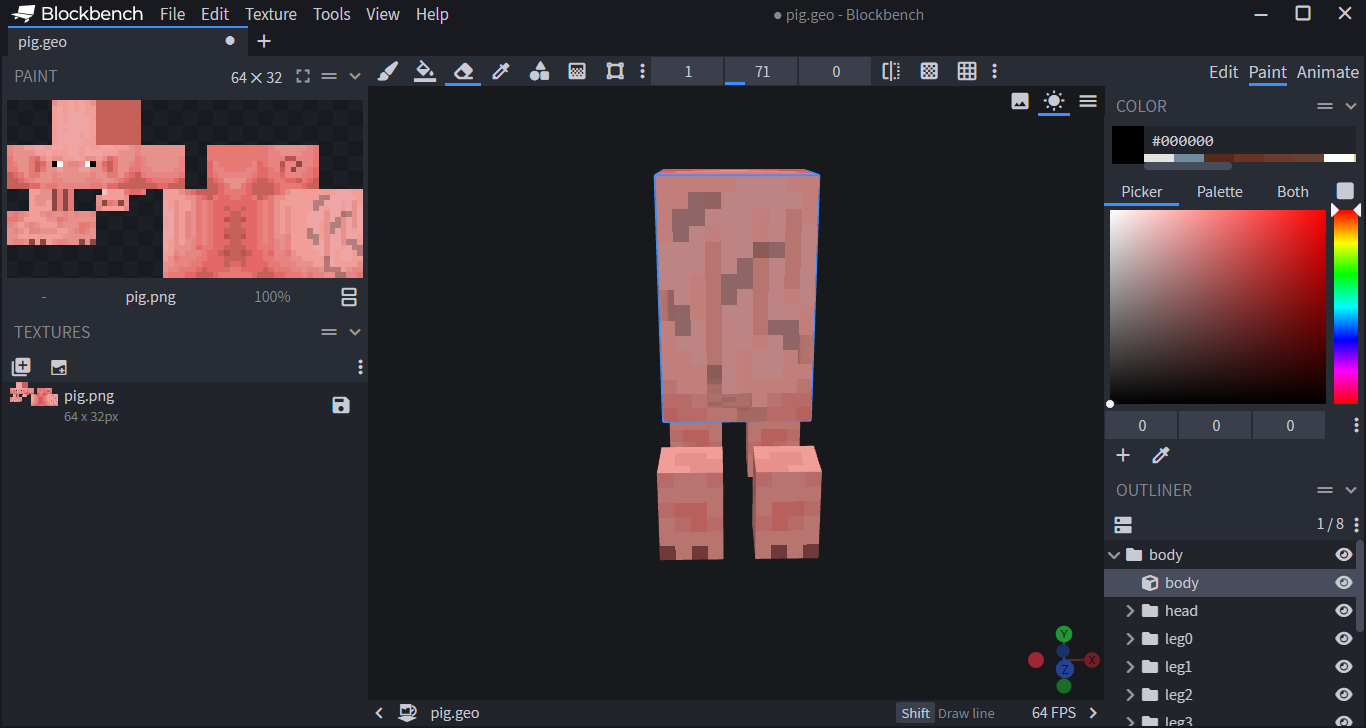Open the Edit menu
The height and width of the screenshot is (728, 1366).
(x=214, y=14)
